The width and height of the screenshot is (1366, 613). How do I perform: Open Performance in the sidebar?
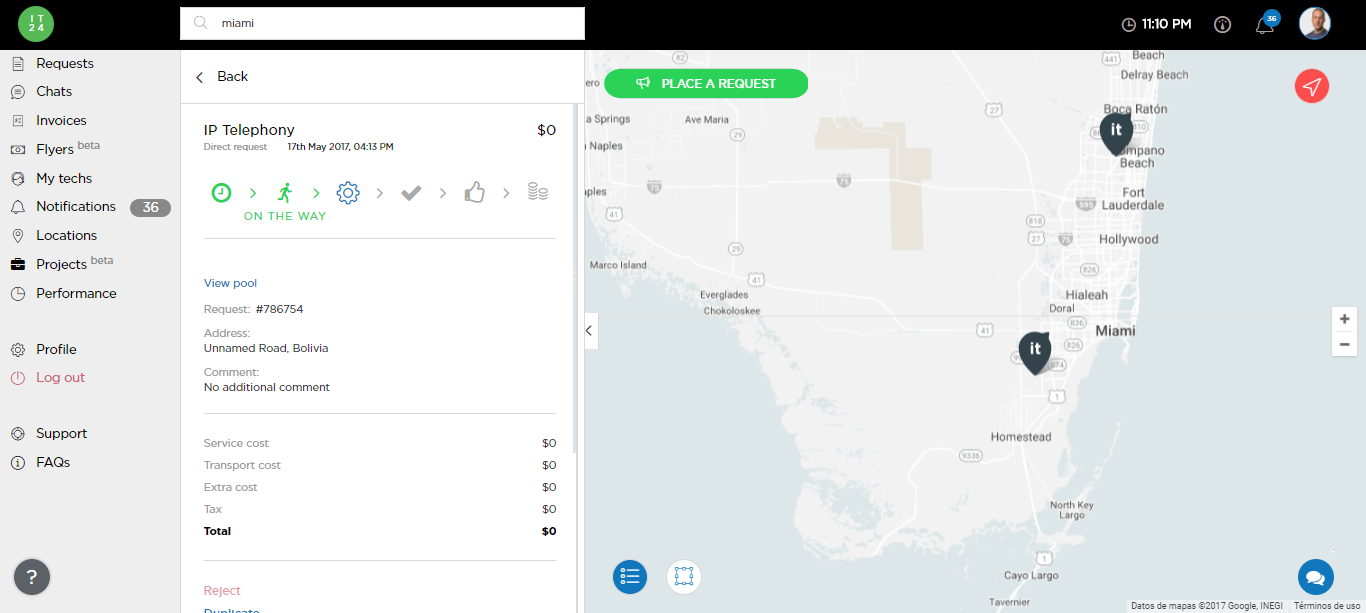(x=76, y=293)
